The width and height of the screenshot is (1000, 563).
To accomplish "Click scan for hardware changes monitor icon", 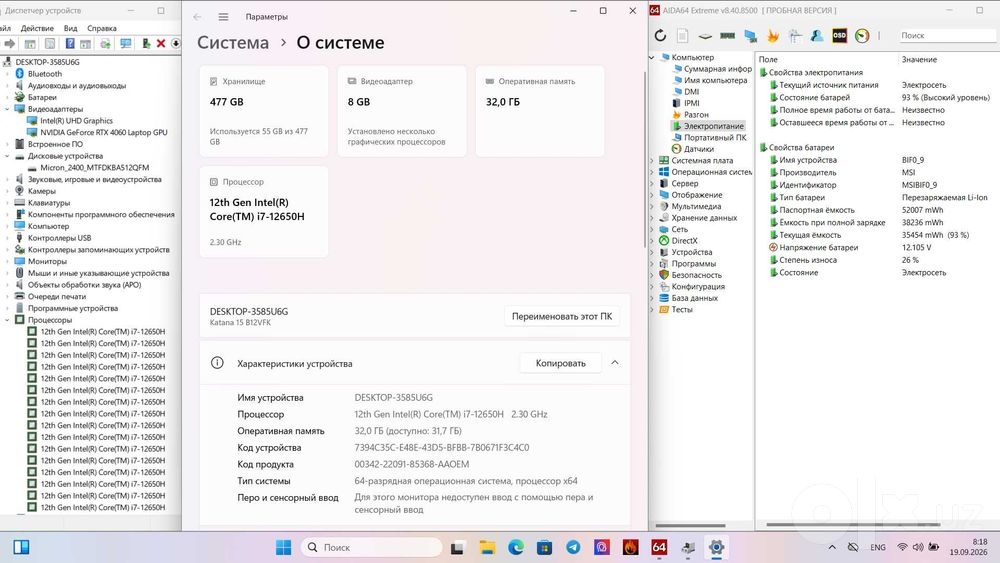I will (126, 43).
